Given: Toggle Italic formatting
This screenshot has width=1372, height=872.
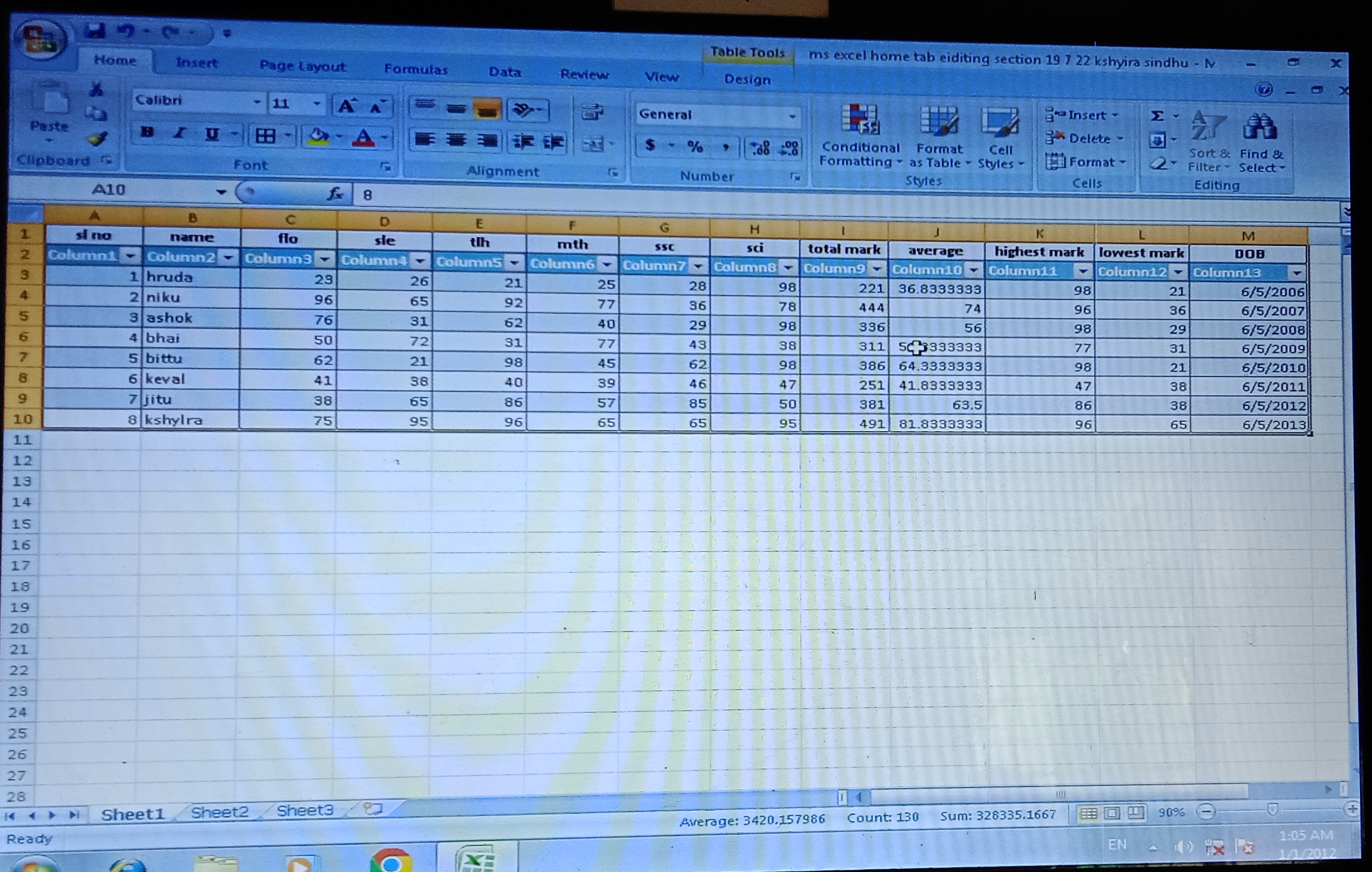Looking at the screenshot, I should [180, 133].
